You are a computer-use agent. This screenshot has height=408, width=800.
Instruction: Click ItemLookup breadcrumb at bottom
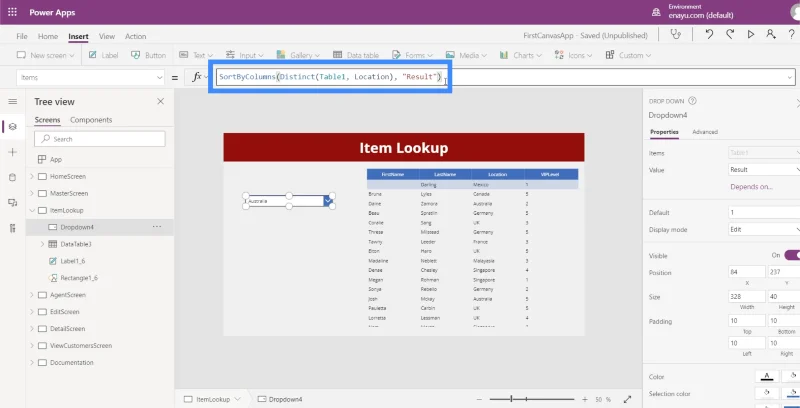coord(213,399)
